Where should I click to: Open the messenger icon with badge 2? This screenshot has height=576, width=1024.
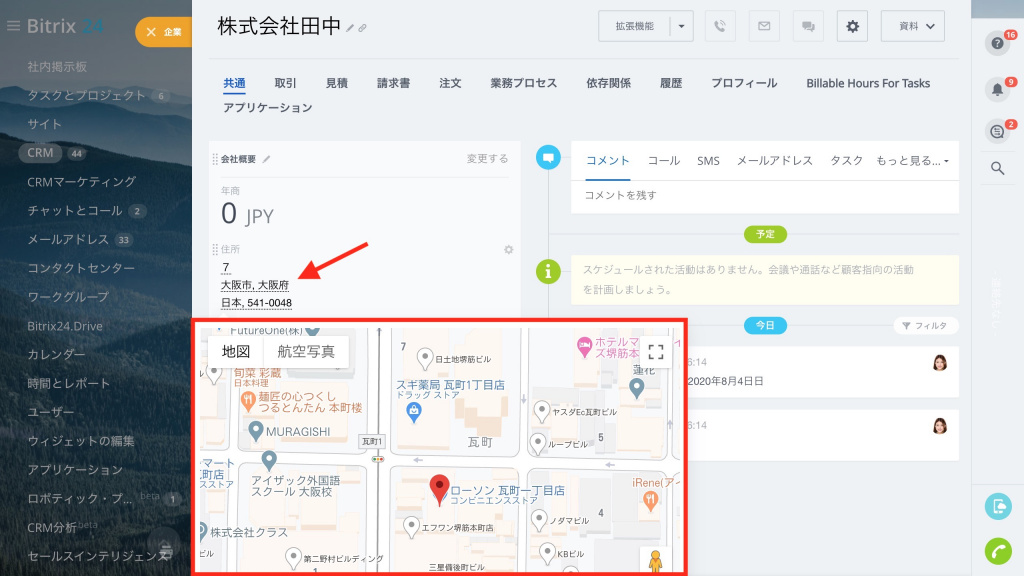(997, 131)
